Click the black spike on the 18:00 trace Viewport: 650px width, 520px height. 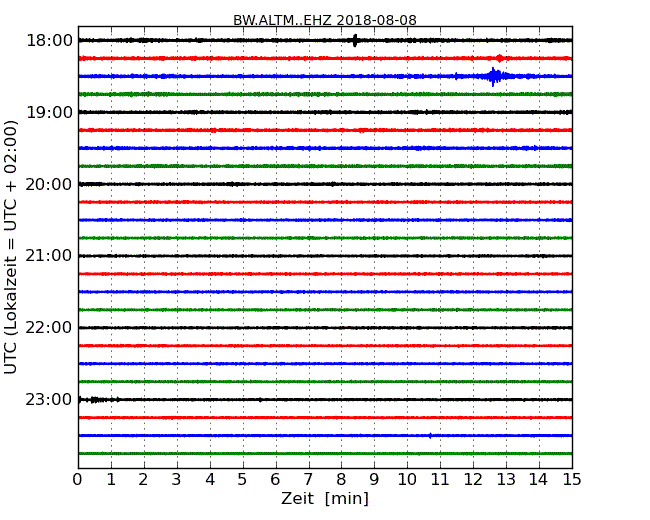click(x=355, y=40)
